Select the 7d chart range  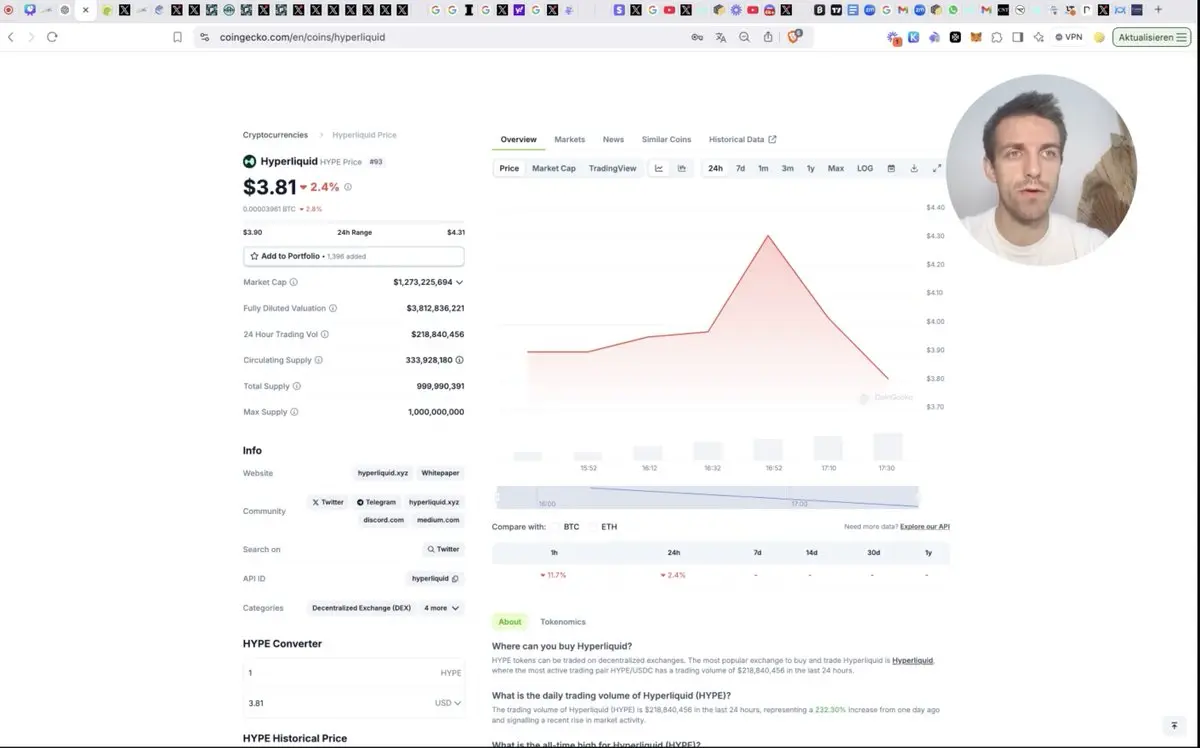tap(740, 168)
